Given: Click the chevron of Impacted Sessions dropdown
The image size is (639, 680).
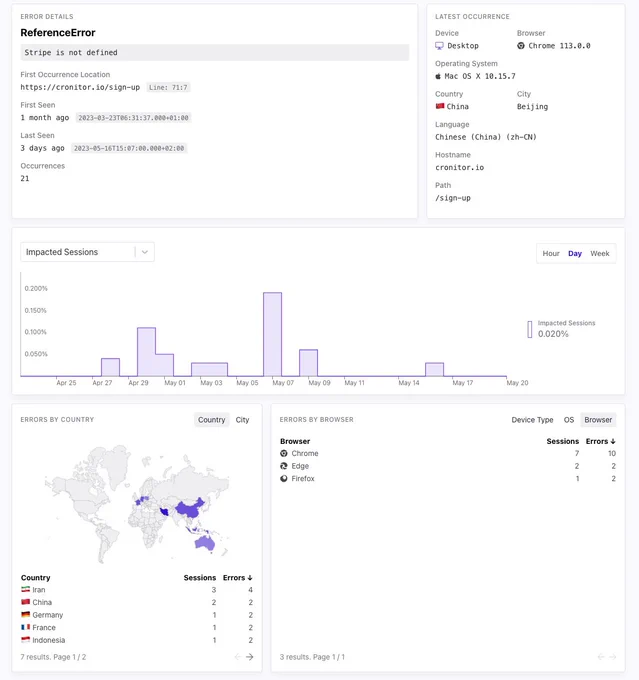Looking at the screenshot, I should [x=145, y=252].
